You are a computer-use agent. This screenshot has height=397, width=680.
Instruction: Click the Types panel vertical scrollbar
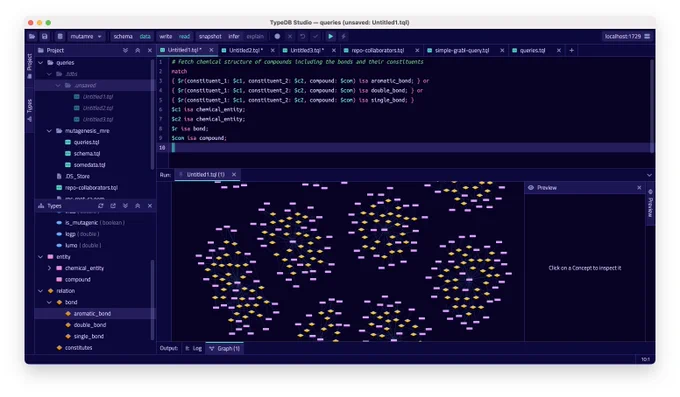click(x=152, y=300)
